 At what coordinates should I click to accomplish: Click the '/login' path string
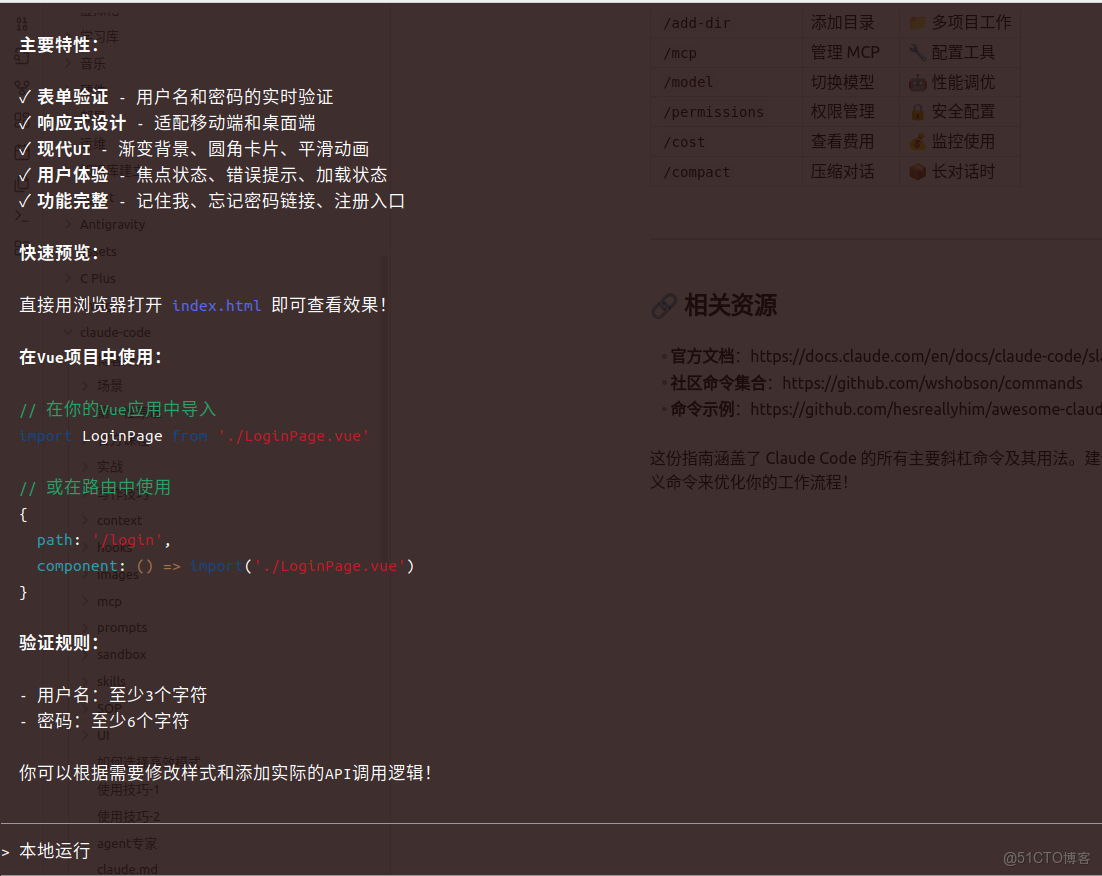[127, 540]
